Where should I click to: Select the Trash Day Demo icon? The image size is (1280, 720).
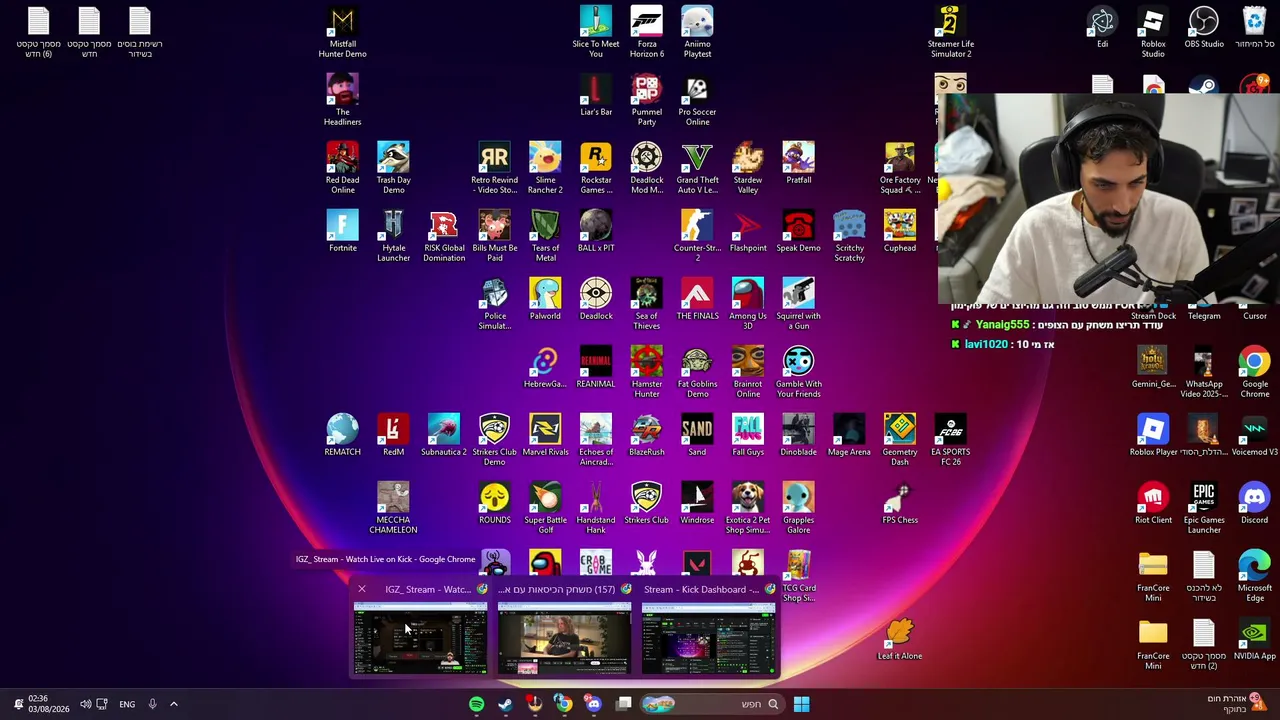(x=393, y=168)
